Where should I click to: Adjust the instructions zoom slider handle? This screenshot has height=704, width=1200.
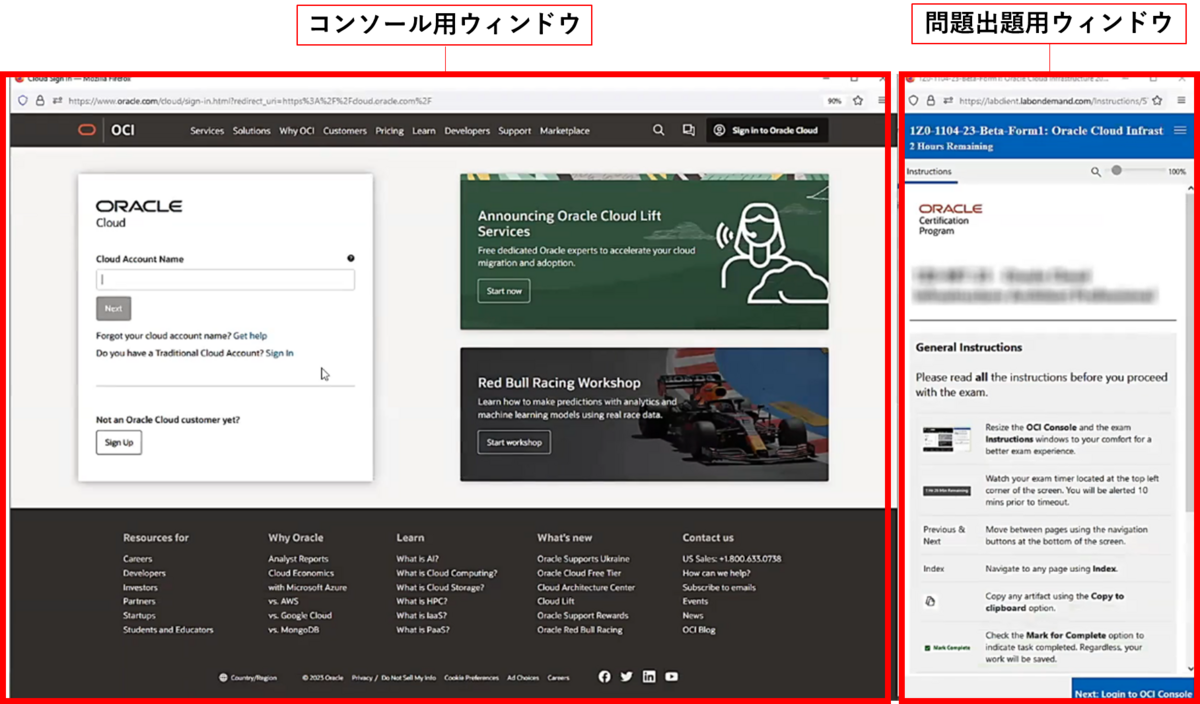(x=1117, y=171)
